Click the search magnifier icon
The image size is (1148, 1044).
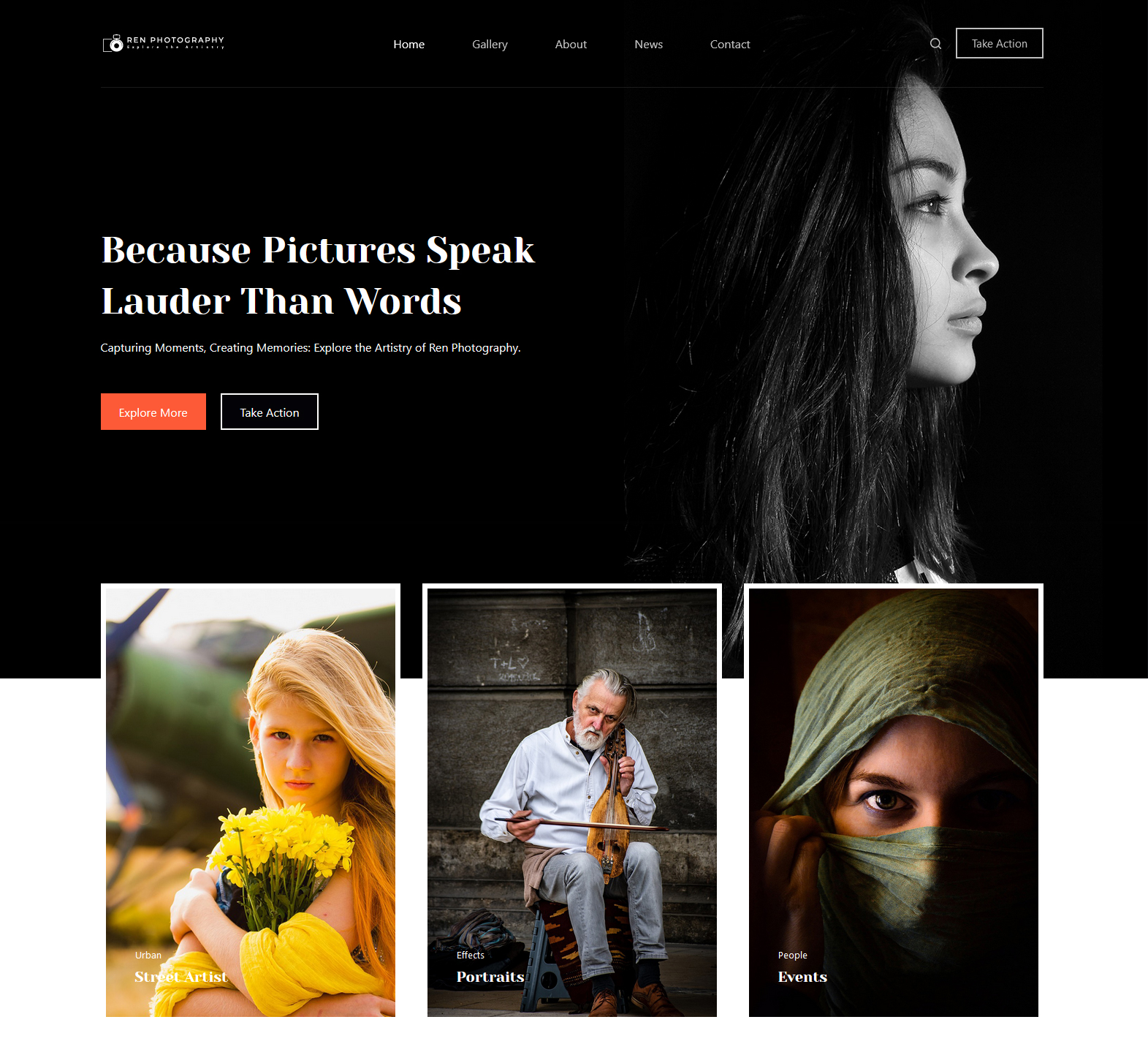(x=935, y=44)
